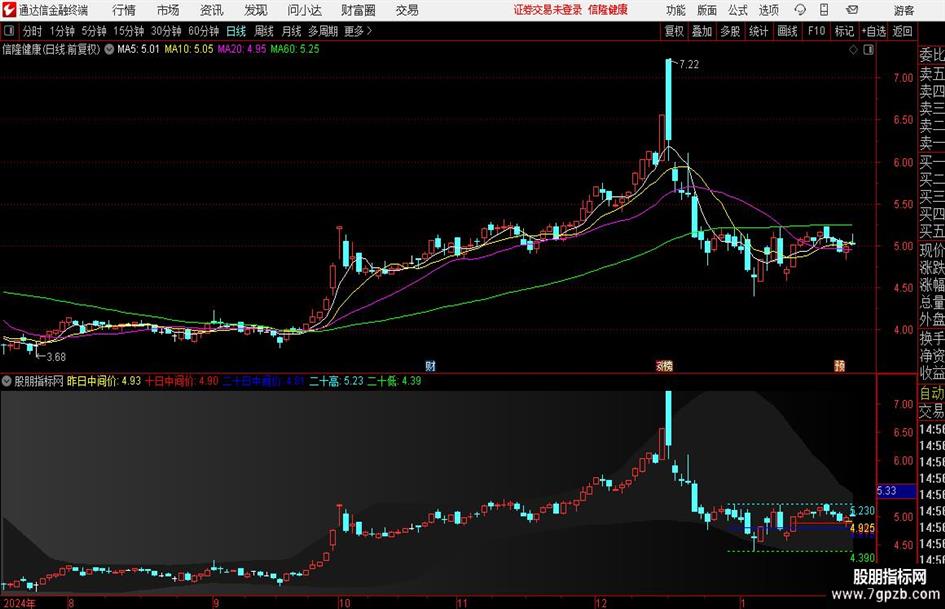
Task: Click the 叠加 button
Action: (702, 31)
